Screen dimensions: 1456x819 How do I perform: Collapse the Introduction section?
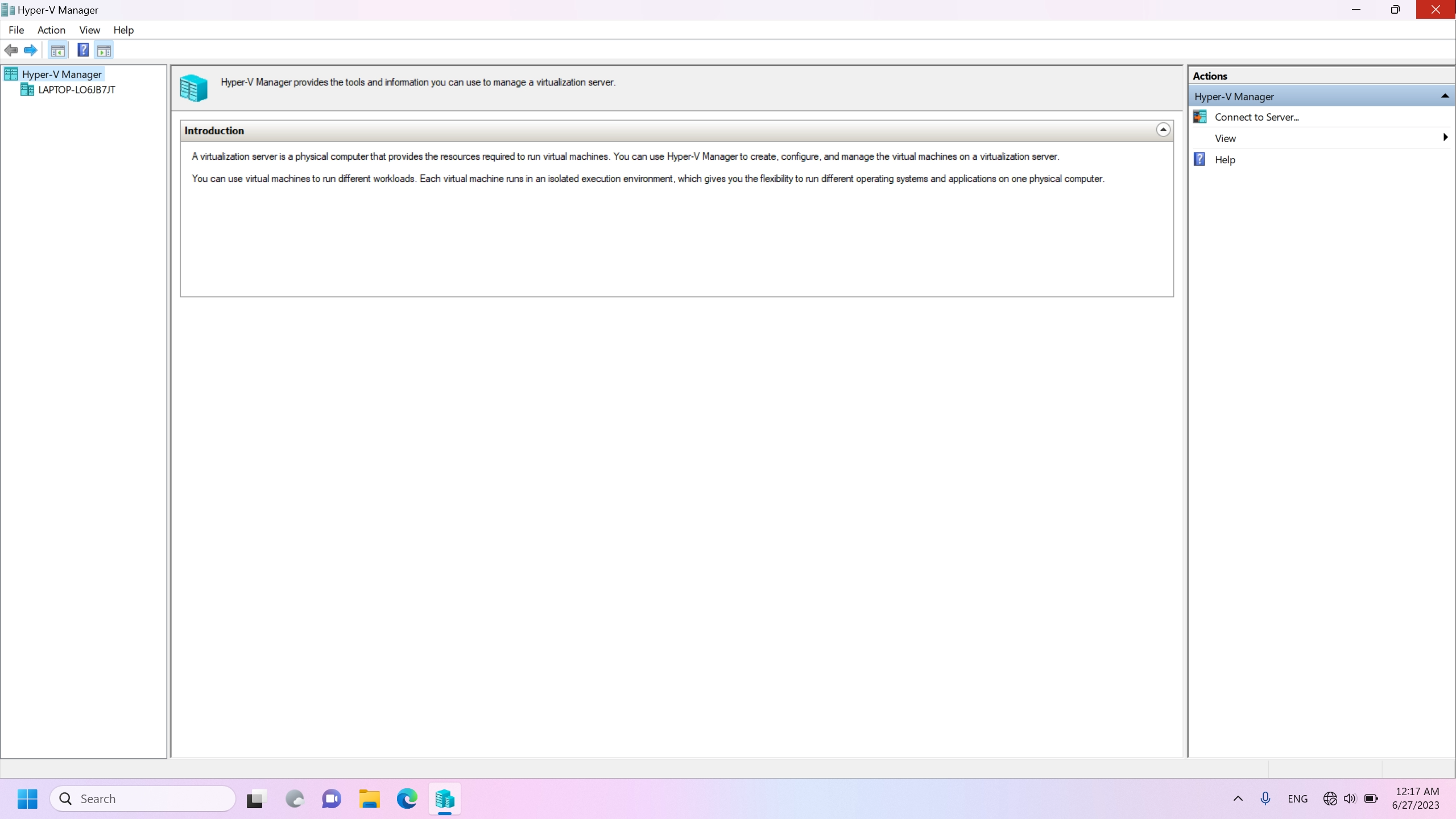1163,130
